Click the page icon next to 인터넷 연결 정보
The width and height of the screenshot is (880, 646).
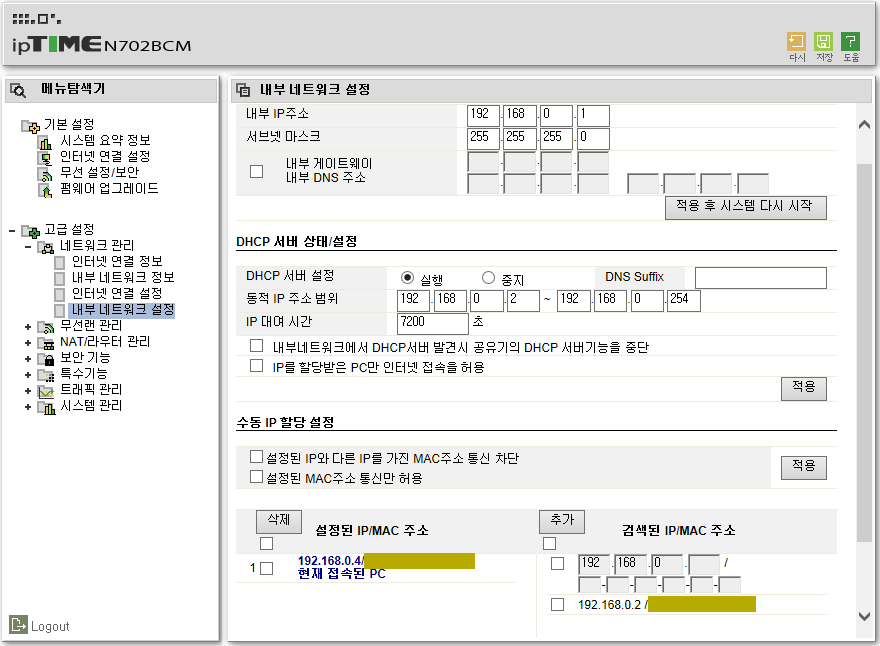(59, 263)
